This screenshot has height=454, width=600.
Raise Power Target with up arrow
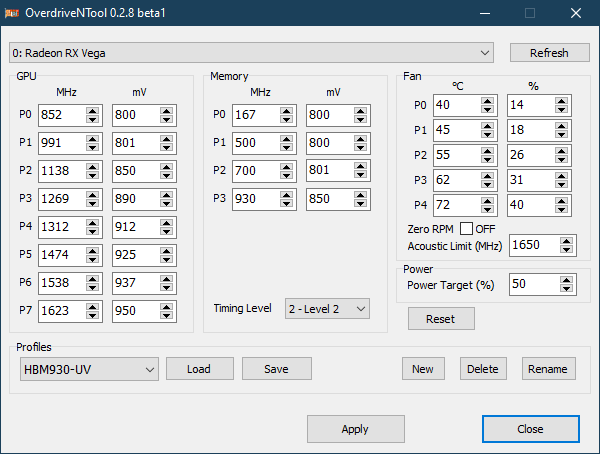tap(566, 280)
